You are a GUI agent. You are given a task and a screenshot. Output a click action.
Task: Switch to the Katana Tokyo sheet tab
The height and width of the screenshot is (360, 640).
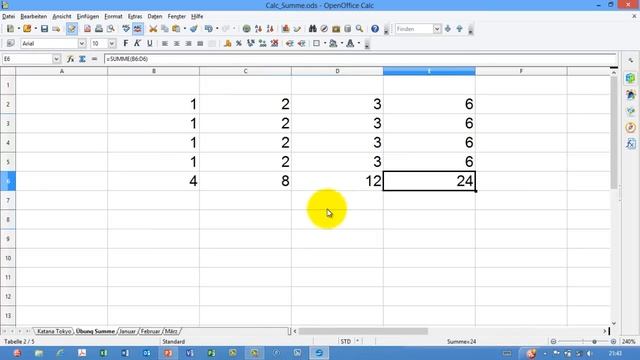(x=54, y=331)
